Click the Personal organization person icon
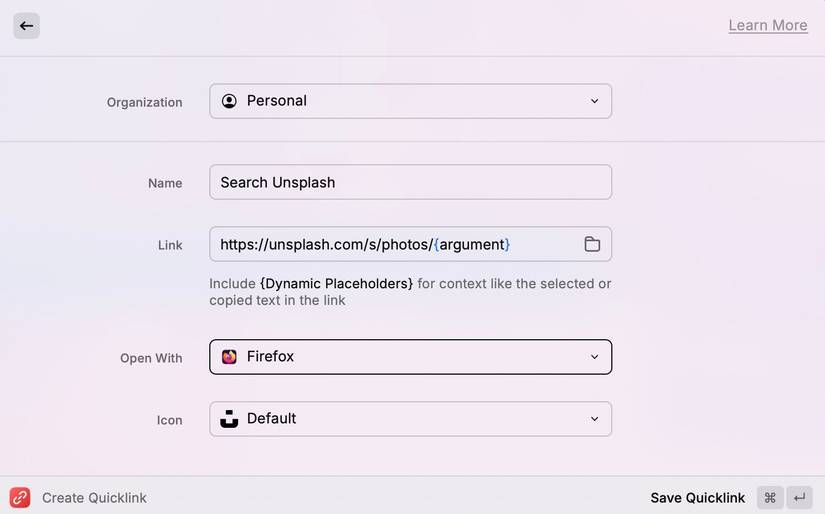 pyautogui.click(x=230, y=101)
